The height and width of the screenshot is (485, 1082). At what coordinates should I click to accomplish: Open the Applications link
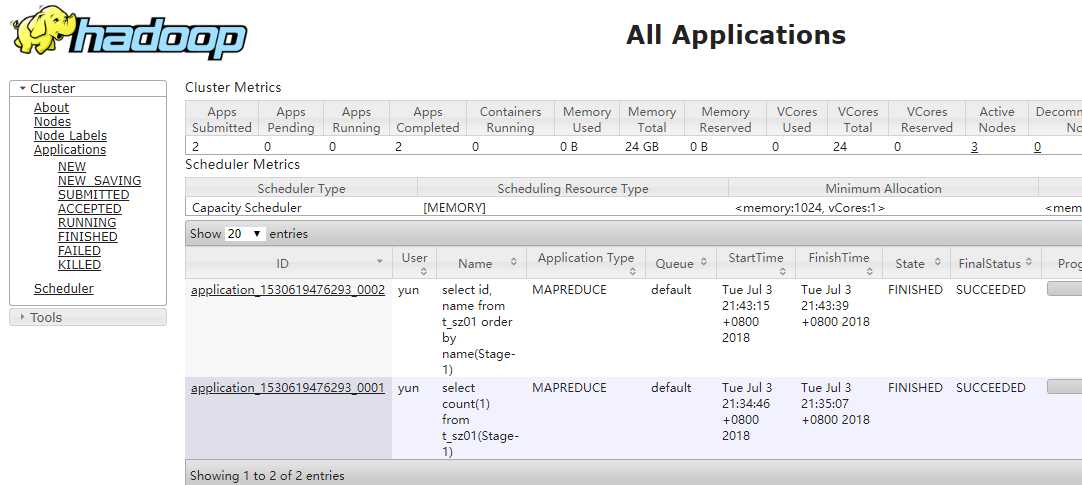tap(70, 150)
